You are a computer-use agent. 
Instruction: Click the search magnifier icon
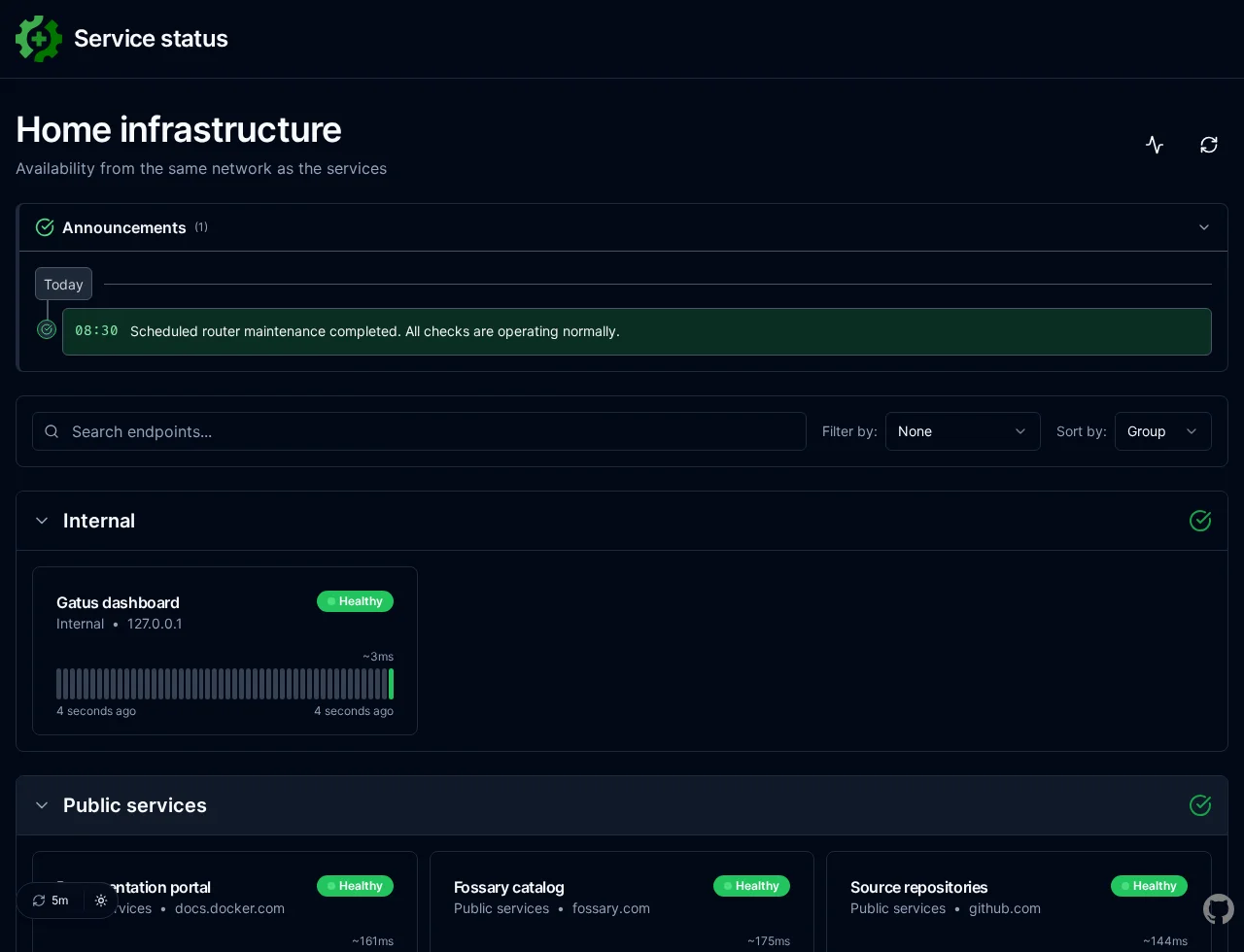tap(52, 431)
